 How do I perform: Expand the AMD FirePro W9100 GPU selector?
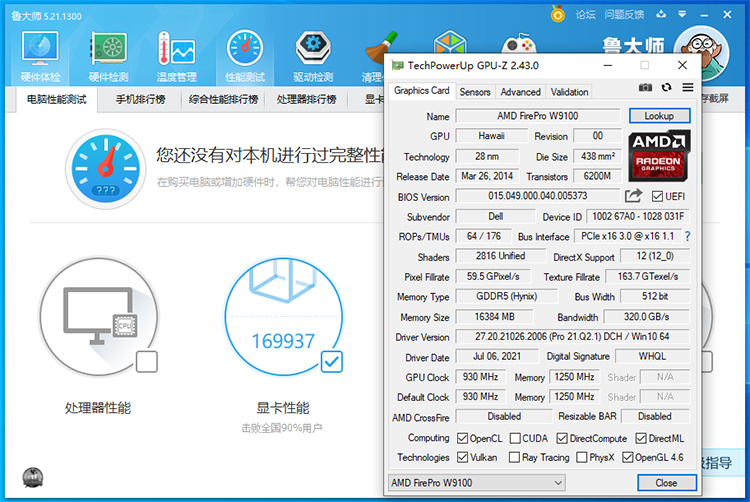[477, 483]
